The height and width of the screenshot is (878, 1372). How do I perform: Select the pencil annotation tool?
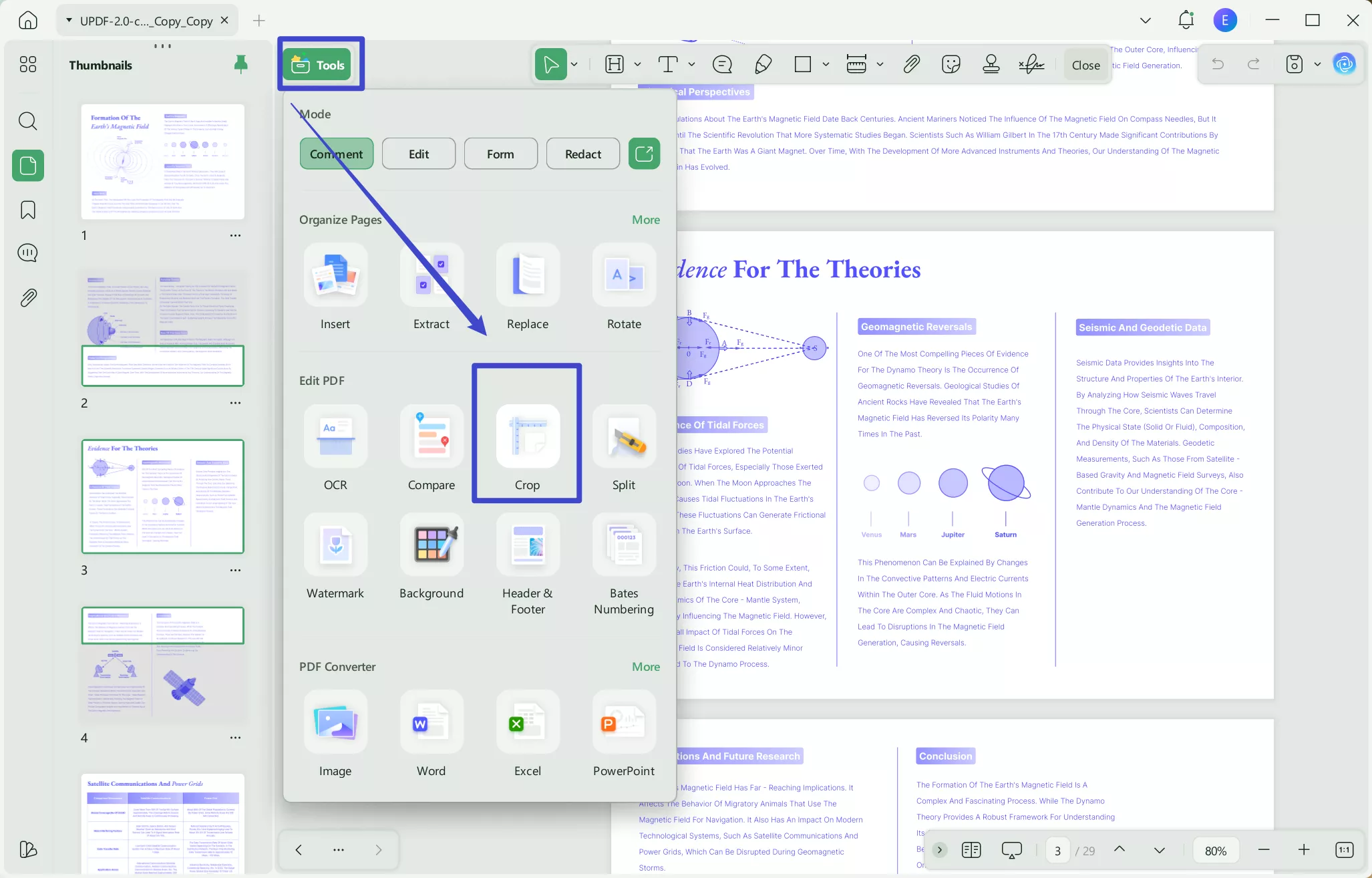[762, 64]
